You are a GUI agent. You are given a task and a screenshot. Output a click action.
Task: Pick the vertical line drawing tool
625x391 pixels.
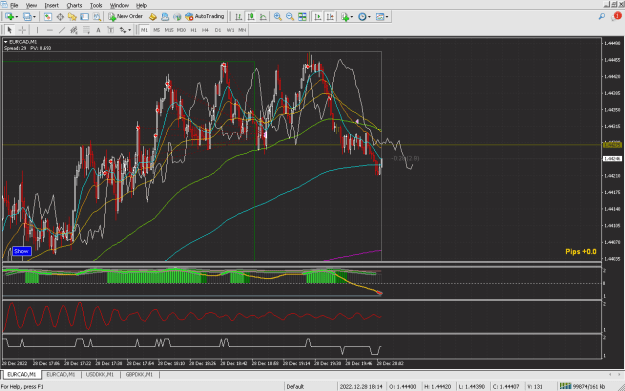pyautogui.click(x=37, y=30)
